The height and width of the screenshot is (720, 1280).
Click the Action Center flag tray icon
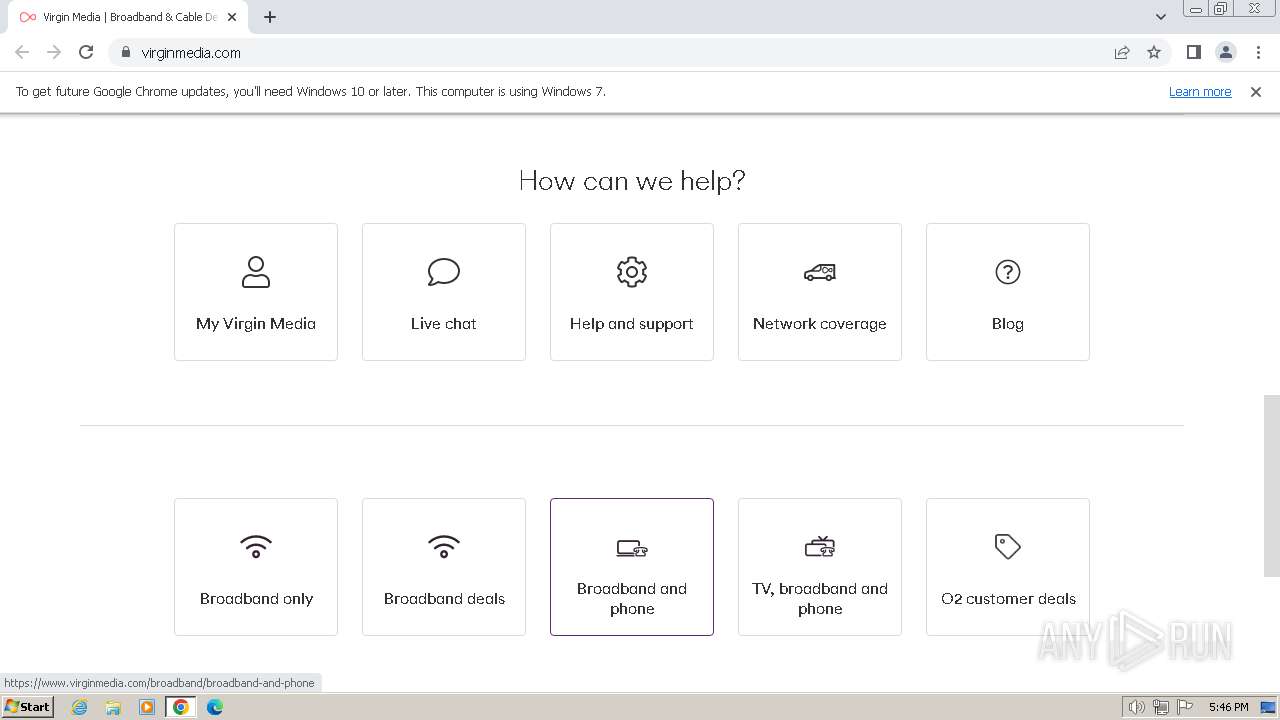tap(1185, 707)
